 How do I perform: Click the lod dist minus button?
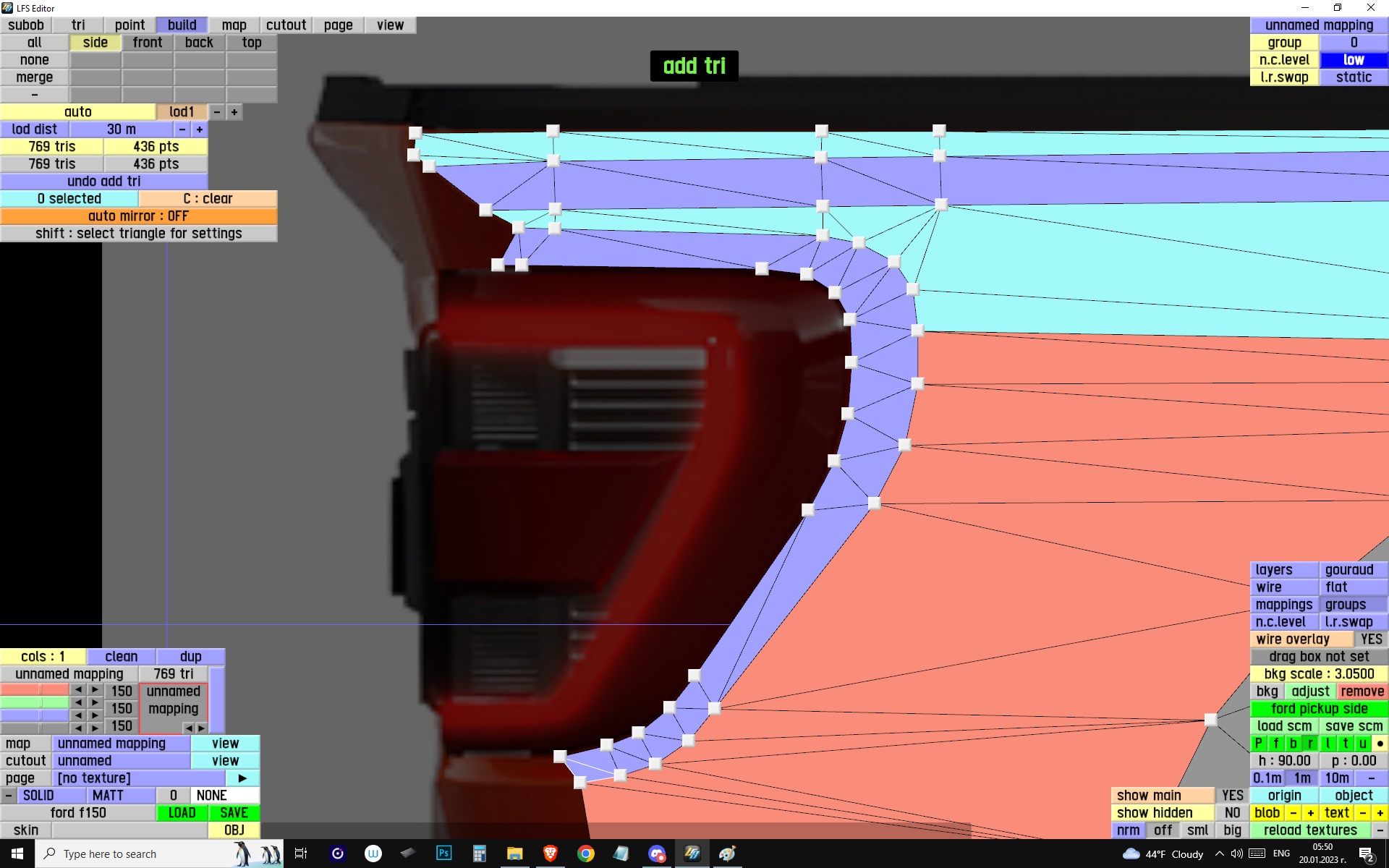[x=182, y=129]
